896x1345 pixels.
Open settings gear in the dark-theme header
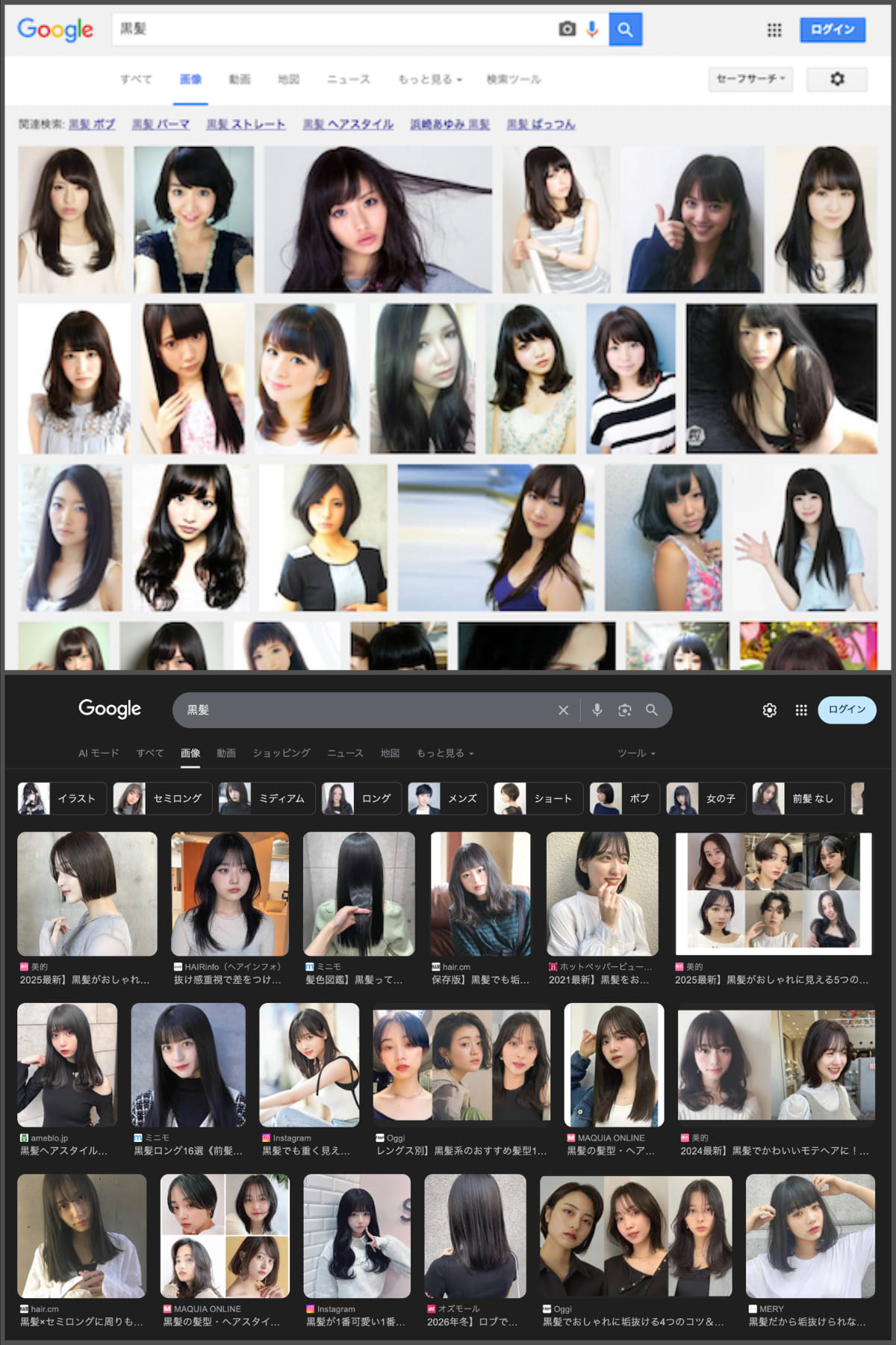pyautogui.click(x=769, y=710)
